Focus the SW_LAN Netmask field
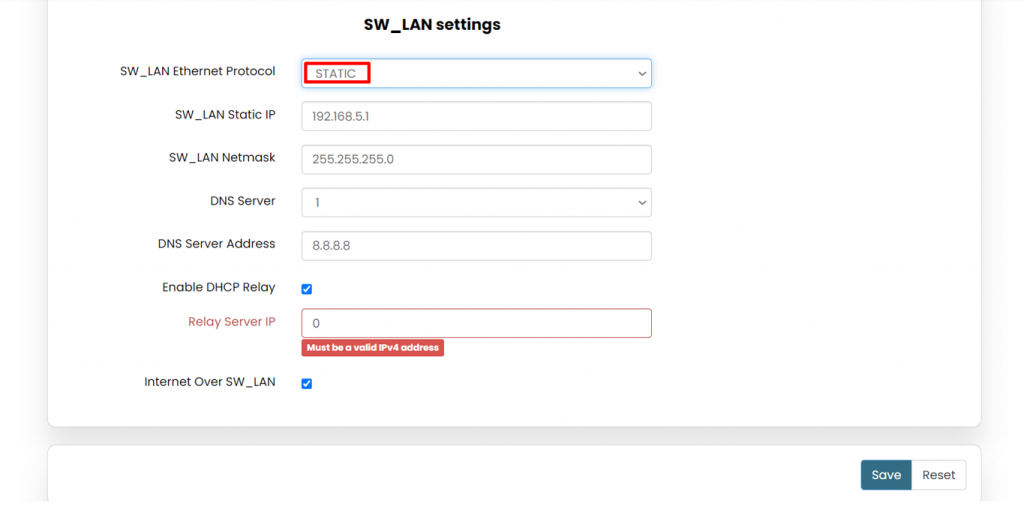Screen dimensions: 1024x506 pyautogui.click(x=476, y=159)
